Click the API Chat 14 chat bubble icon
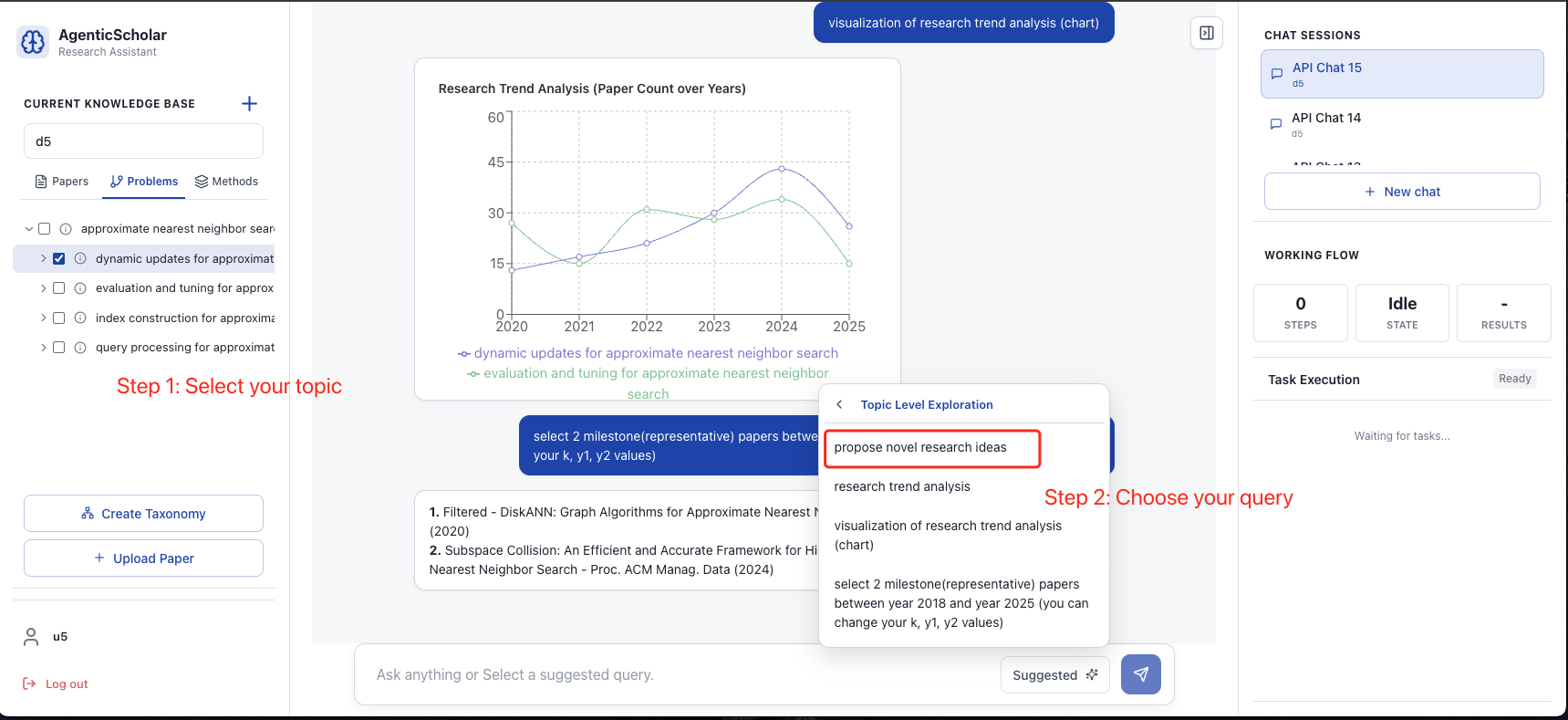The image size is (1568, 720). pos(1276,124)
